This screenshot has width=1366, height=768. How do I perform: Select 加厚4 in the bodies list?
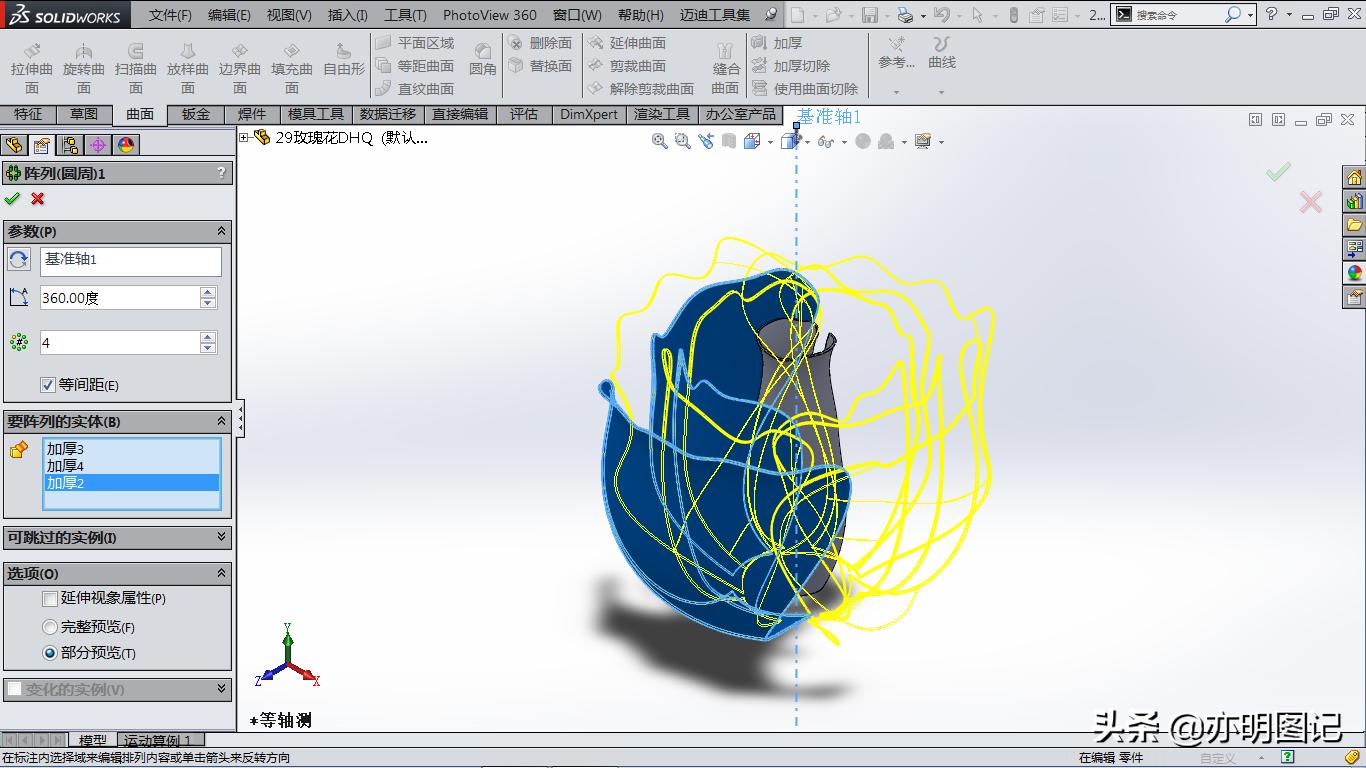[x=67, y=465]
